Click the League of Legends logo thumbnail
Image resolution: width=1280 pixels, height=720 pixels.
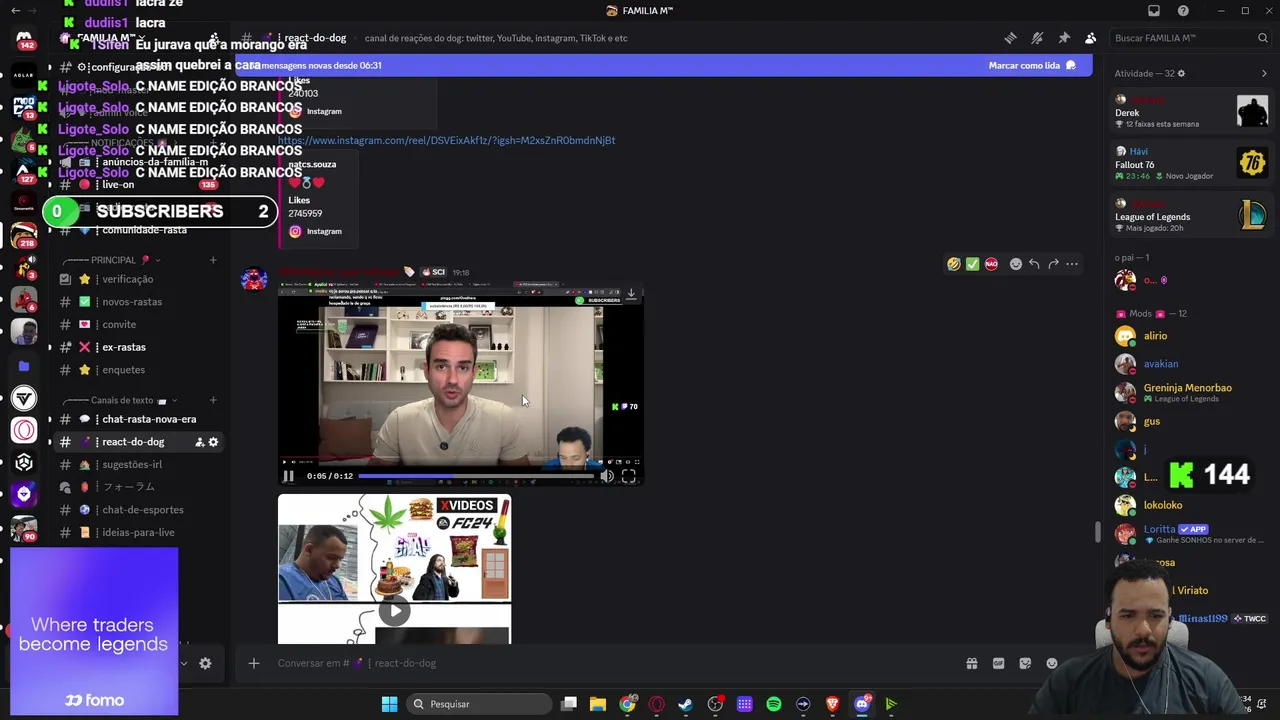click(x=1252, y=215)
